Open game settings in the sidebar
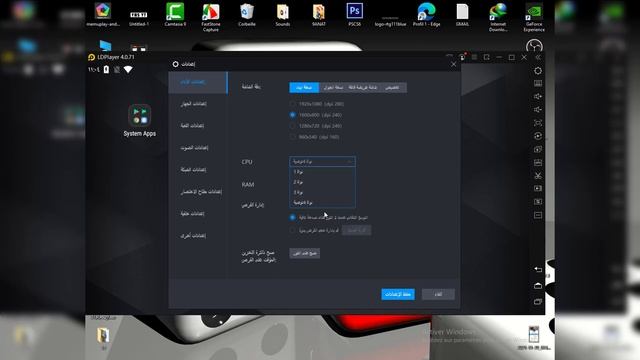Viewport: 640px width, 360px height. pyautogui.click(x=192, y=126)
